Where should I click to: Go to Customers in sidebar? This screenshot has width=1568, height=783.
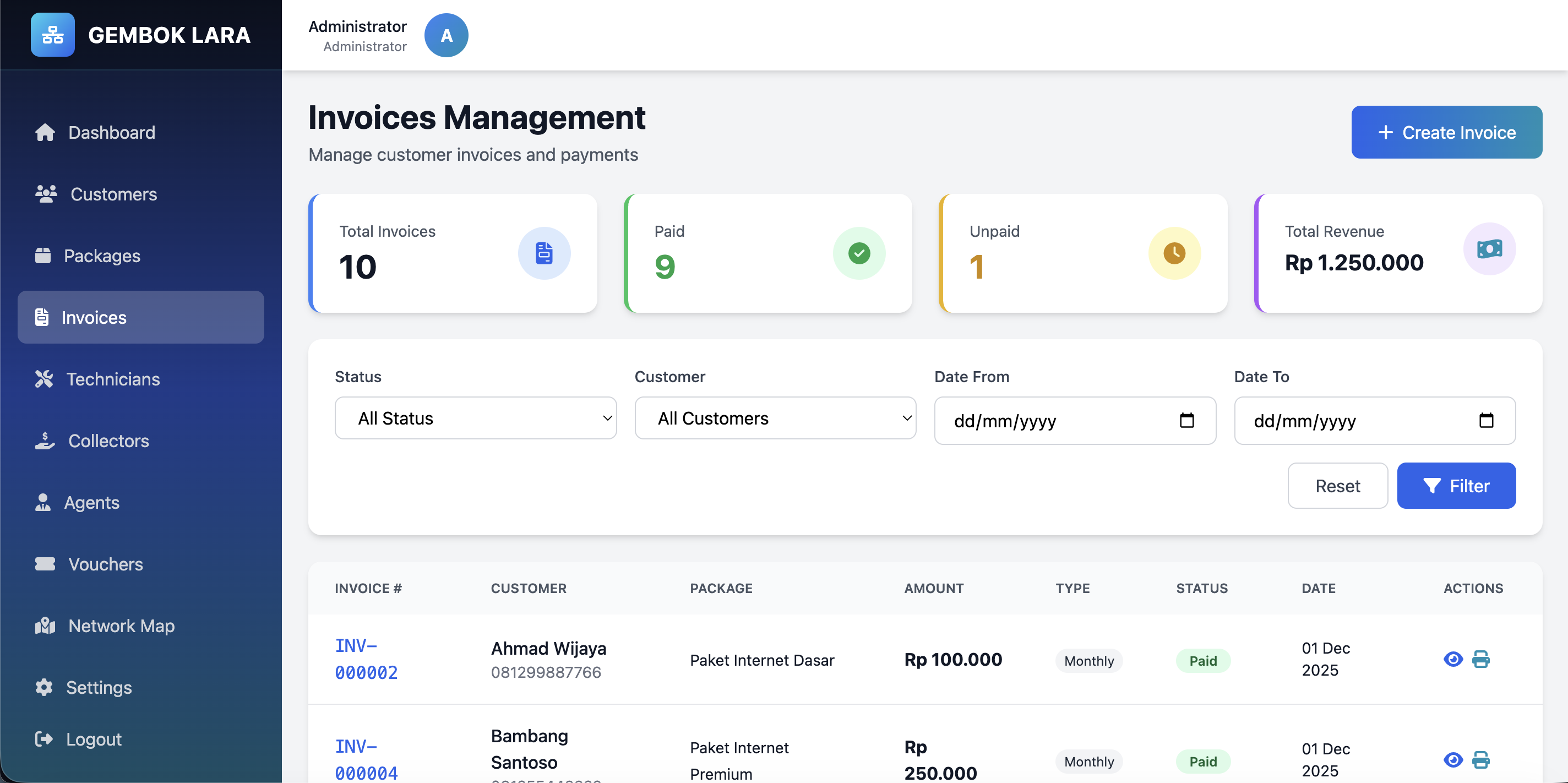[113, 194]
